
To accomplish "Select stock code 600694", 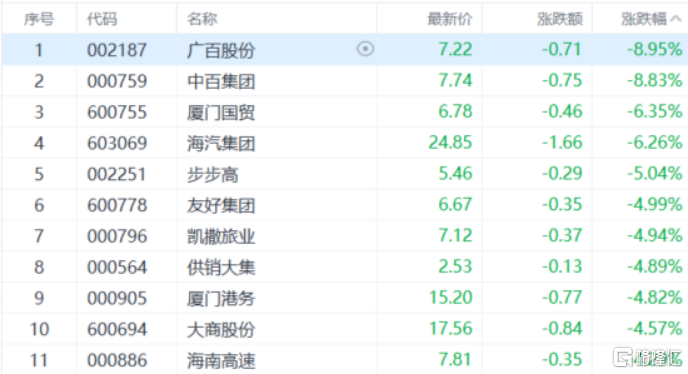I will point(117,330).
